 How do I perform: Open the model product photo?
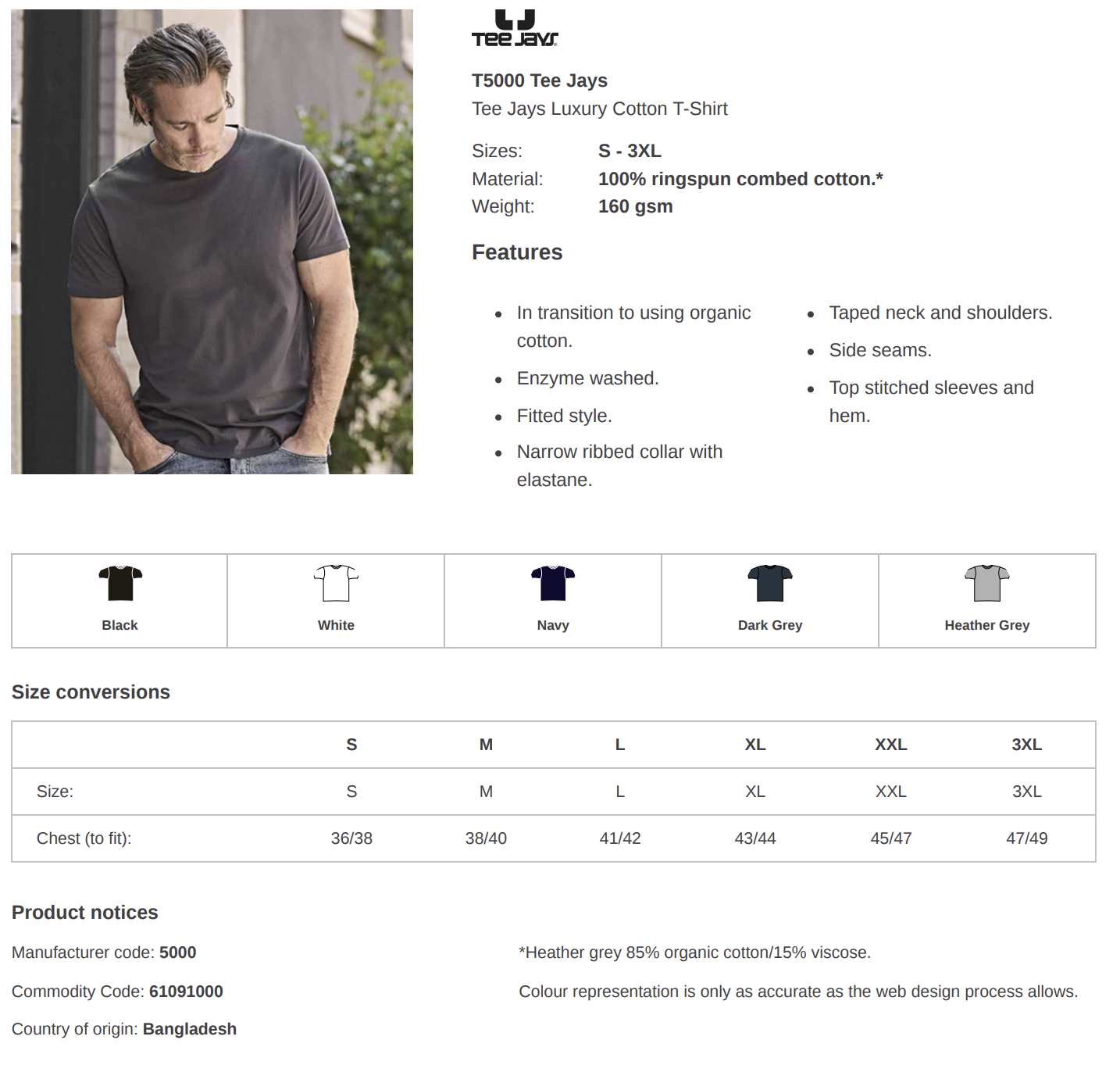(x=212, y=241)
